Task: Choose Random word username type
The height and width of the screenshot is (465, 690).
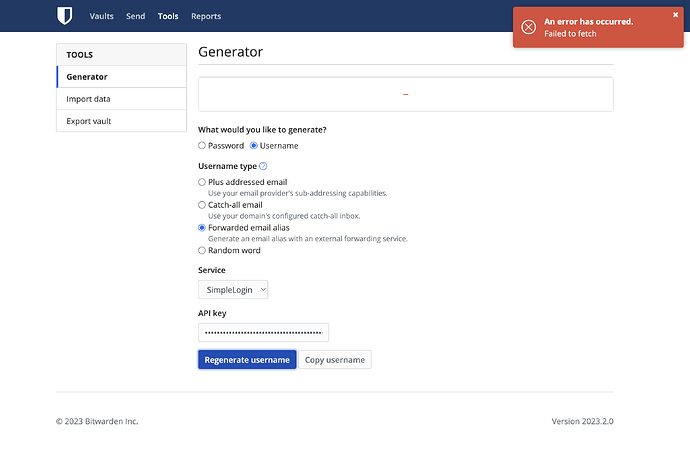Action: point(202,250)
